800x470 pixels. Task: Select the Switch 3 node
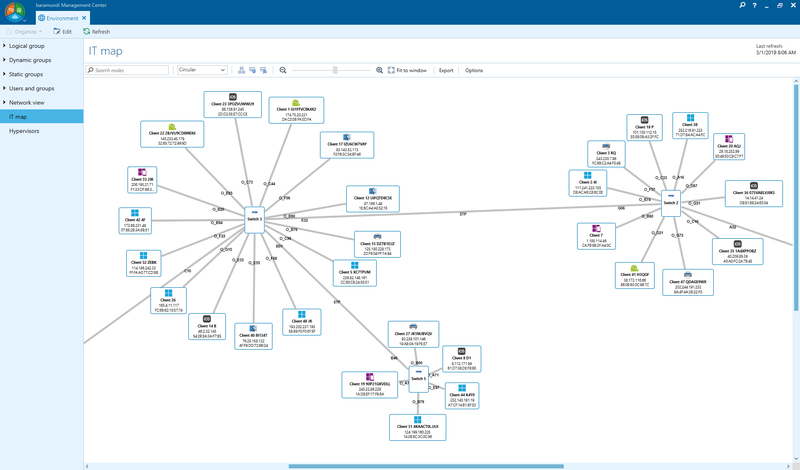click(254, 218)
